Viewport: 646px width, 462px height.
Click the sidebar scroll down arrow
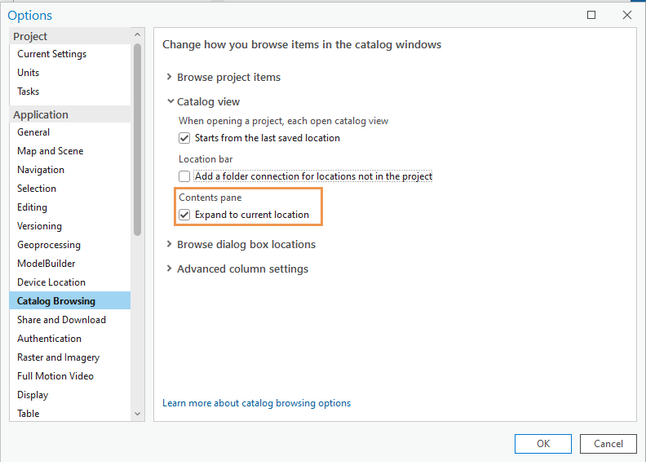point(138,413)
